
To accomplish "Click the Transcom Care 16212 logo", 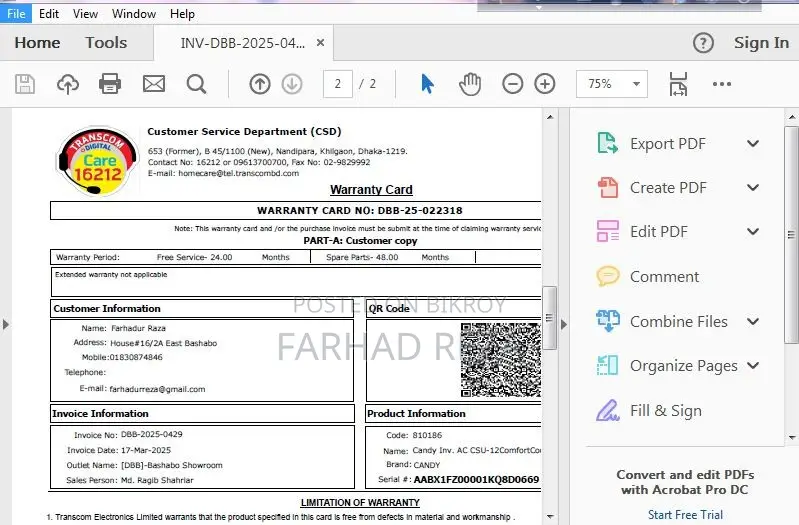I will pyautogui.click(x=97, y=161).
